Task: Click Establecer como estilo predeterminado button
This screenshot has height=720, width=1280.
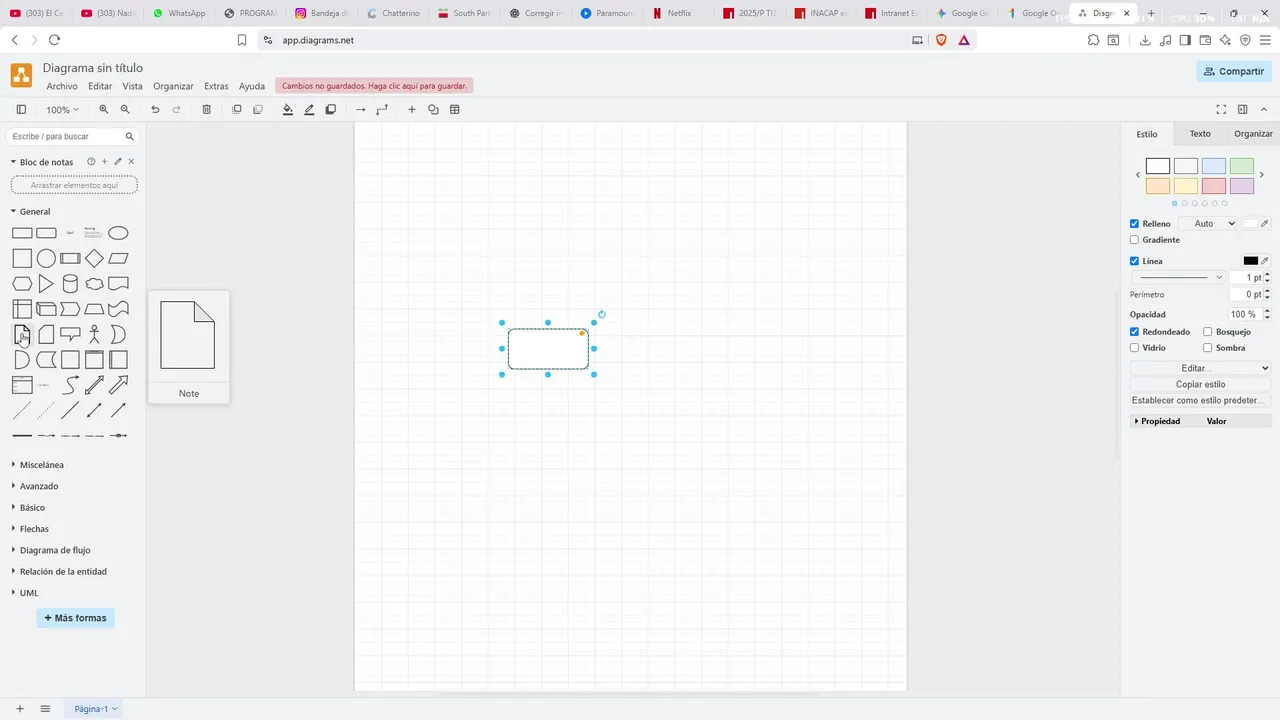Action: (x=1200, y=400)
